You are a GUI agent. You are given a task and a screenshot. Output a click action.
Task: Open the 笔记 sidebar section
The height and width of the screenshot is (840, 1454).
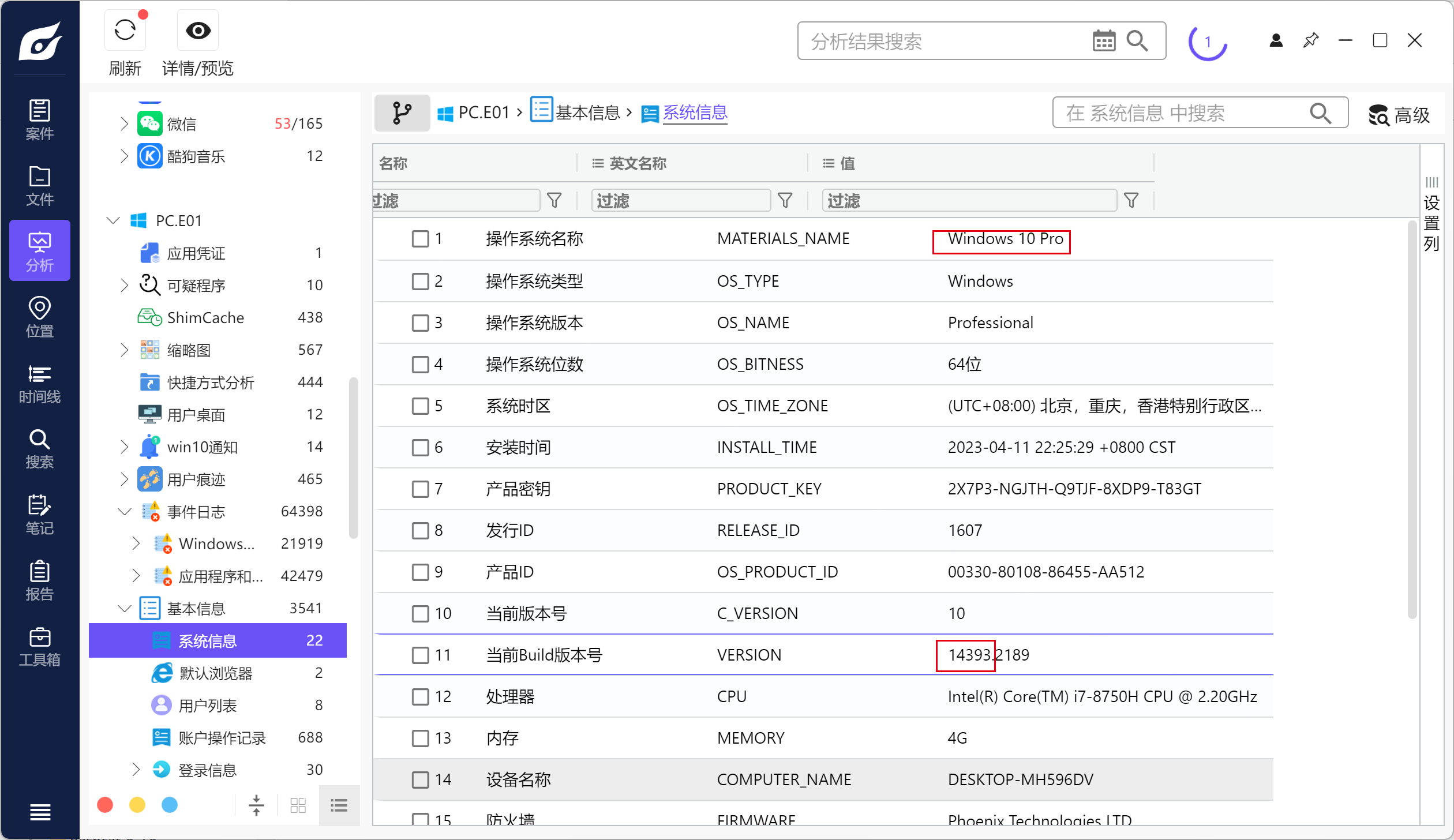[x=39, y=513]
